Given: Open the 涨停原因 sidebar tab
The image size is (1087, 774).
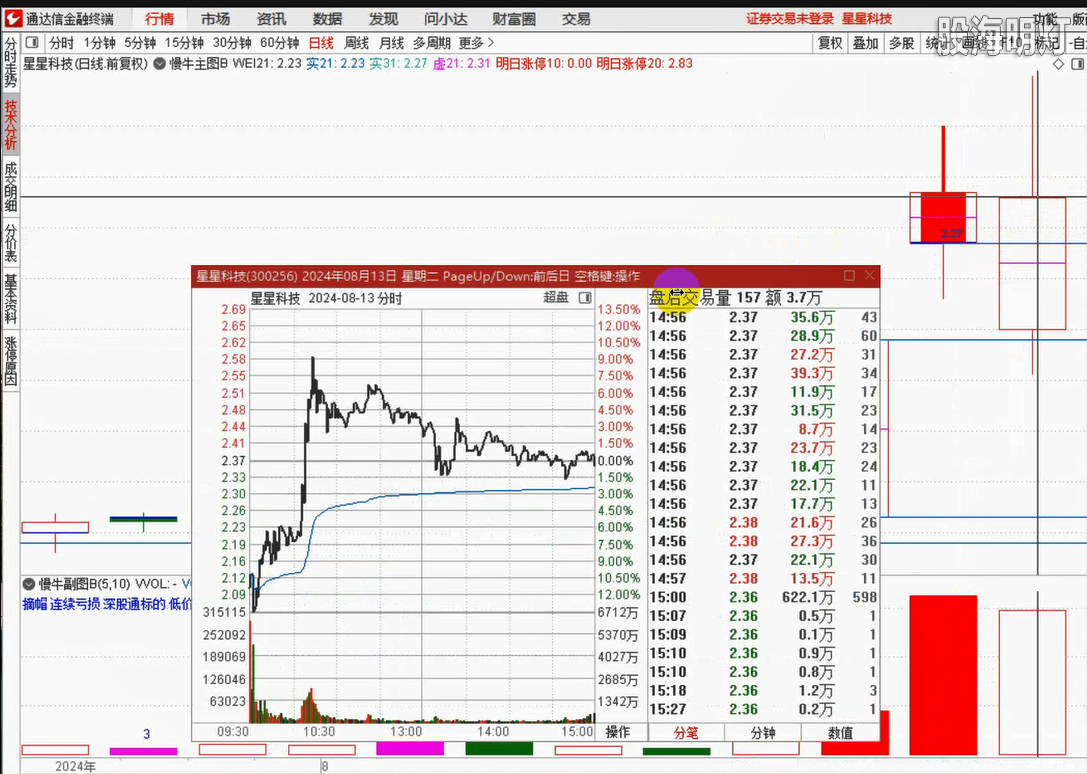Looking at the screenshot, I should pos(10,361).
